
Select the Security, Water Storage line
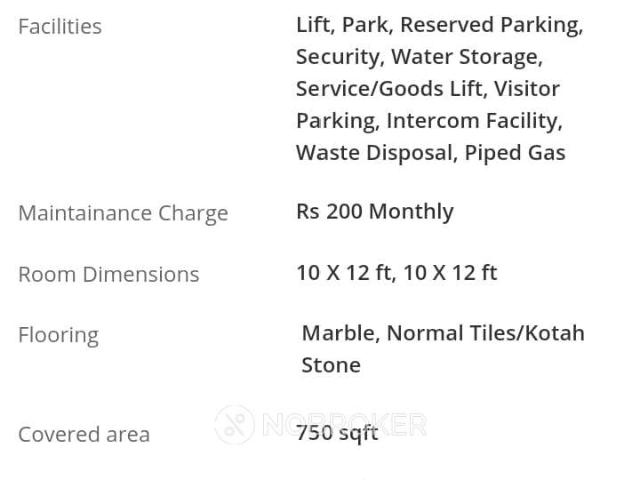[420, 57]
